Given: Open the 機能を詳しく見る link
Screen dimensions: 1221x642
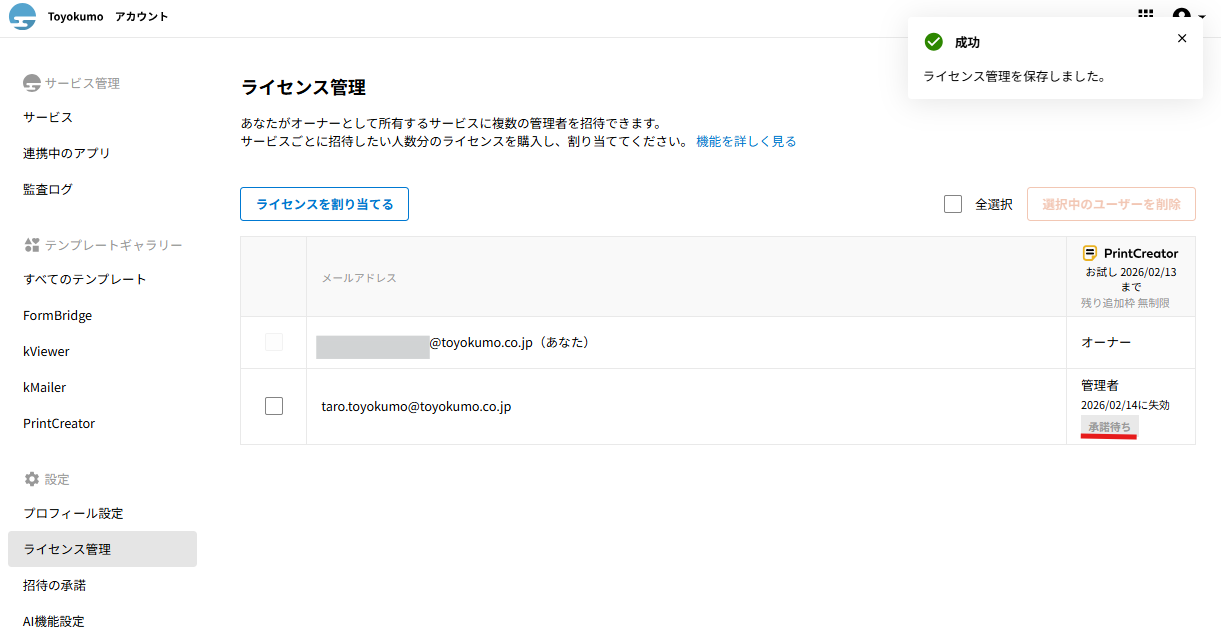Looking at the screenshot, I should (x=746, y=142).
